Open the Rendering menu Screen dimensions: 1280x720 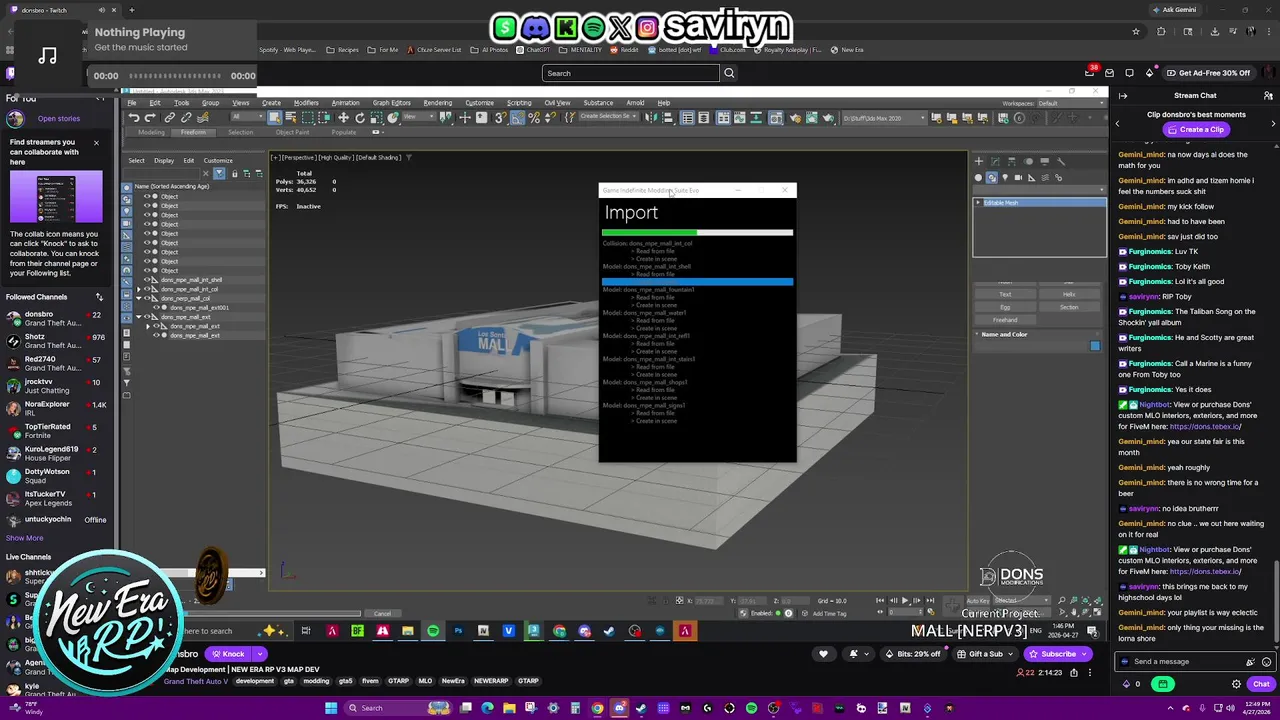pyautogui.click(x=437, y=103)
